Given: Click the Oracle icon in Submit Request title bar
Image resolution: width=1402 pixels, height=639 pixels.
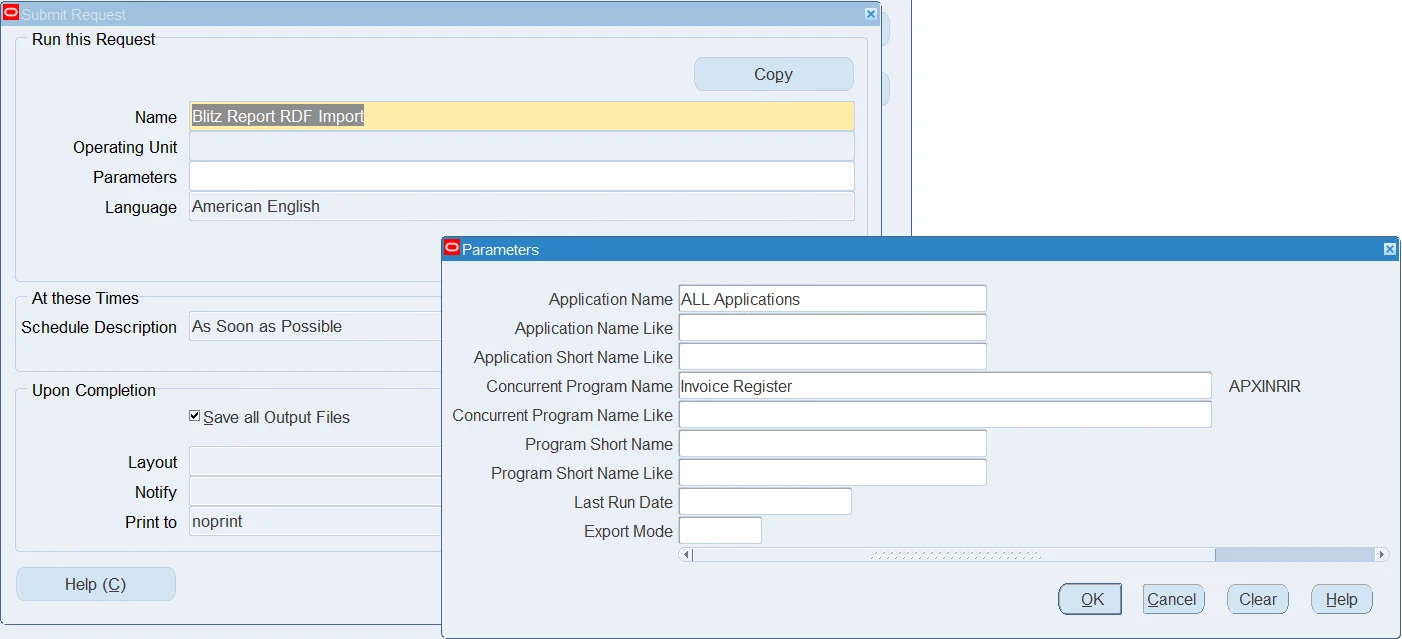Looking at the screenshot, I should [11, 14].
